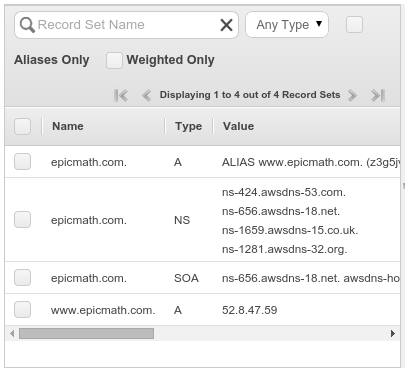405x372 pixels.
Task: Click the horizontal scrollbar right arrow
Action: (393, 333)
